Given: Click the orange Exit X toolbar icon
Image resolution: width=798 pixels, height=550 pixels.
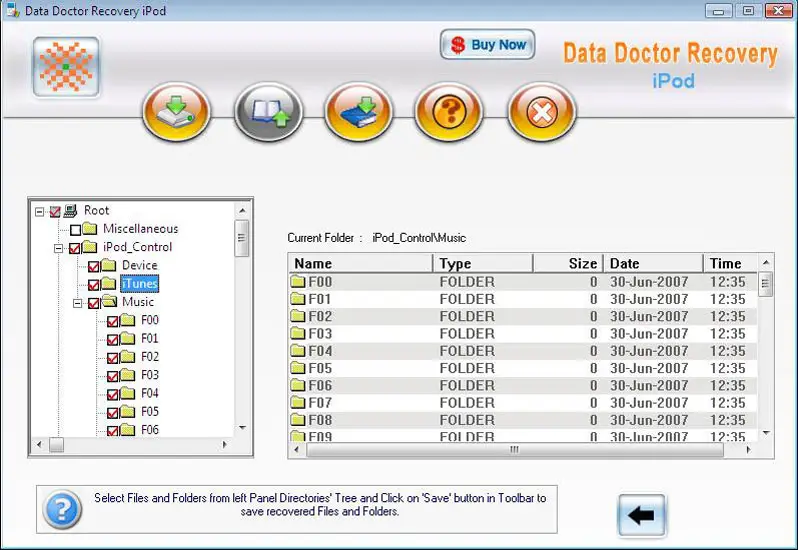Looking at the screenshot, I should click(541, 111).
